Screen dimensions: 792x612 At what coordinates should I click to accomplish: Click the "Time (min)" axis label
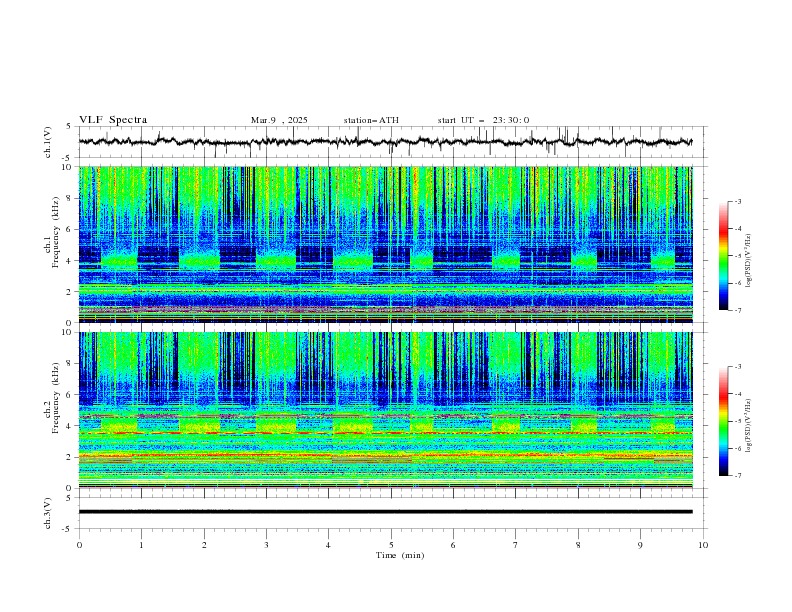400,555
